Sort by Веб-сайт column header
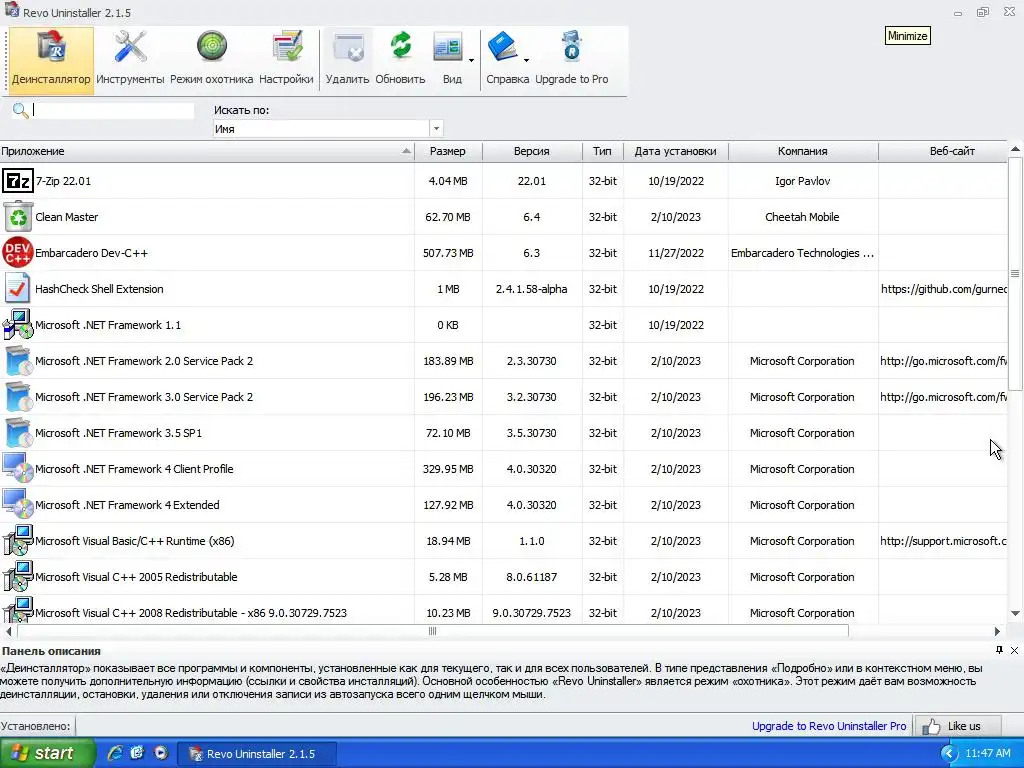The width and height of the screenshot is (1024, 768). [943, 151]
